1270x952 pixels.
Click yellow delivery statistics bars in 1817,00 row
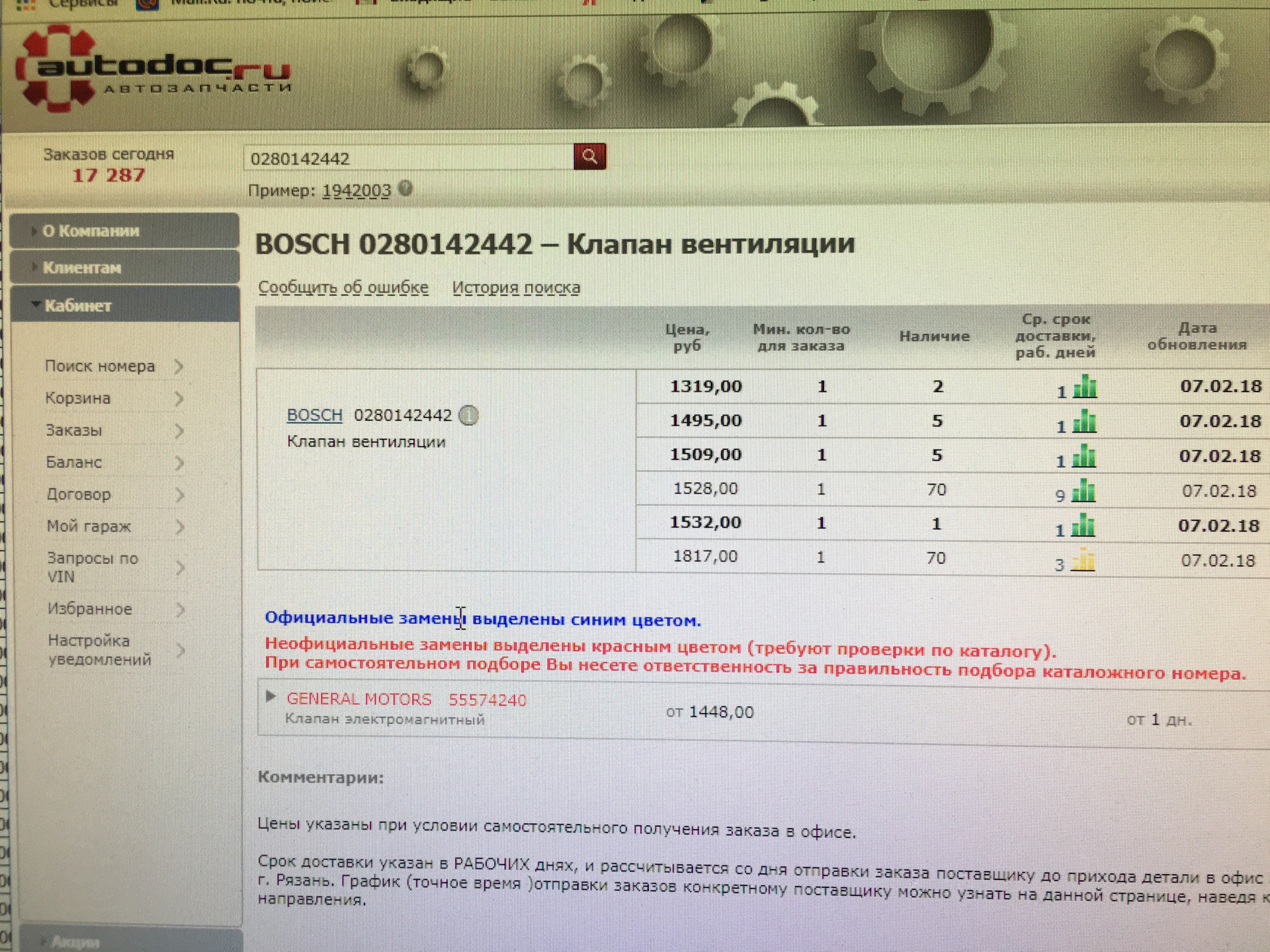(1083, 560)
